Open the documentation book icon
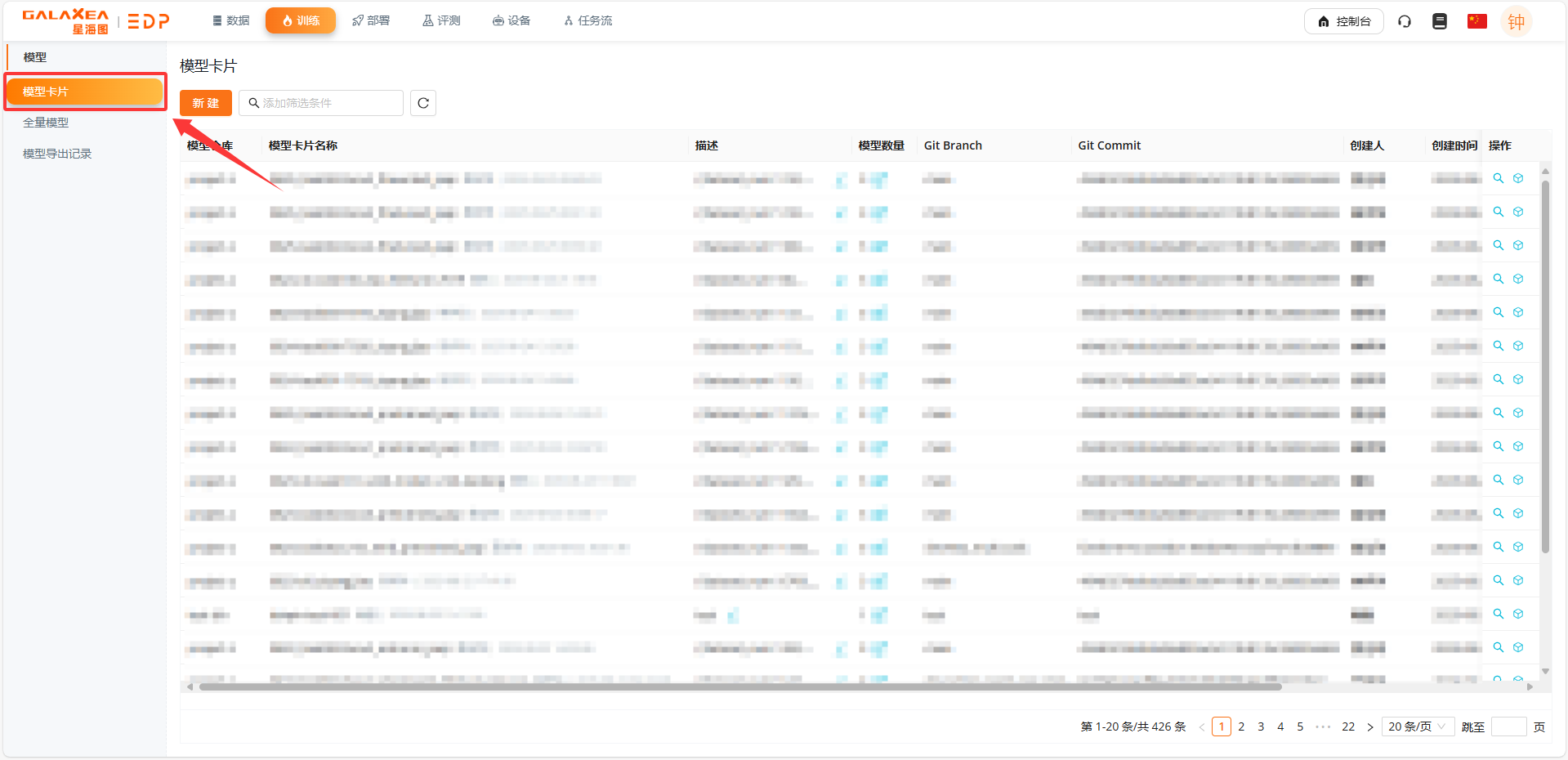This screenshot has width=1568, height=760. point(1440,21)
